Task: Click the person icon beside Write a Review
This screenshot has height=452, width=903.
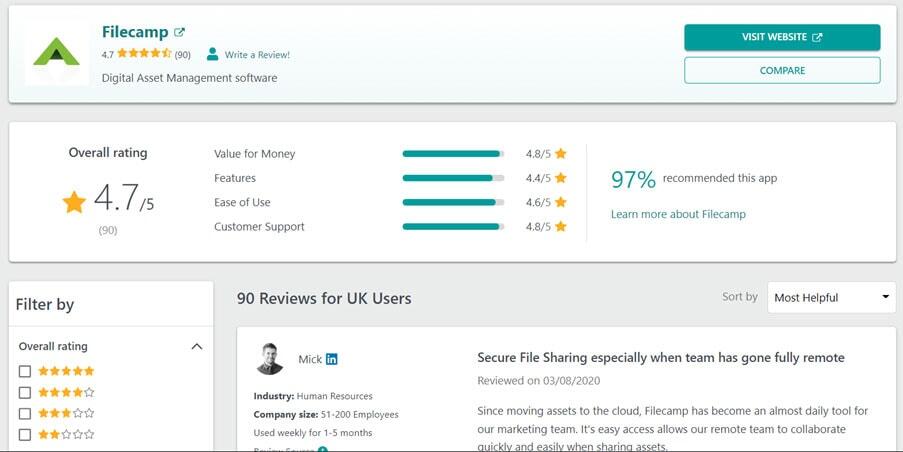Action: [213, 54]
